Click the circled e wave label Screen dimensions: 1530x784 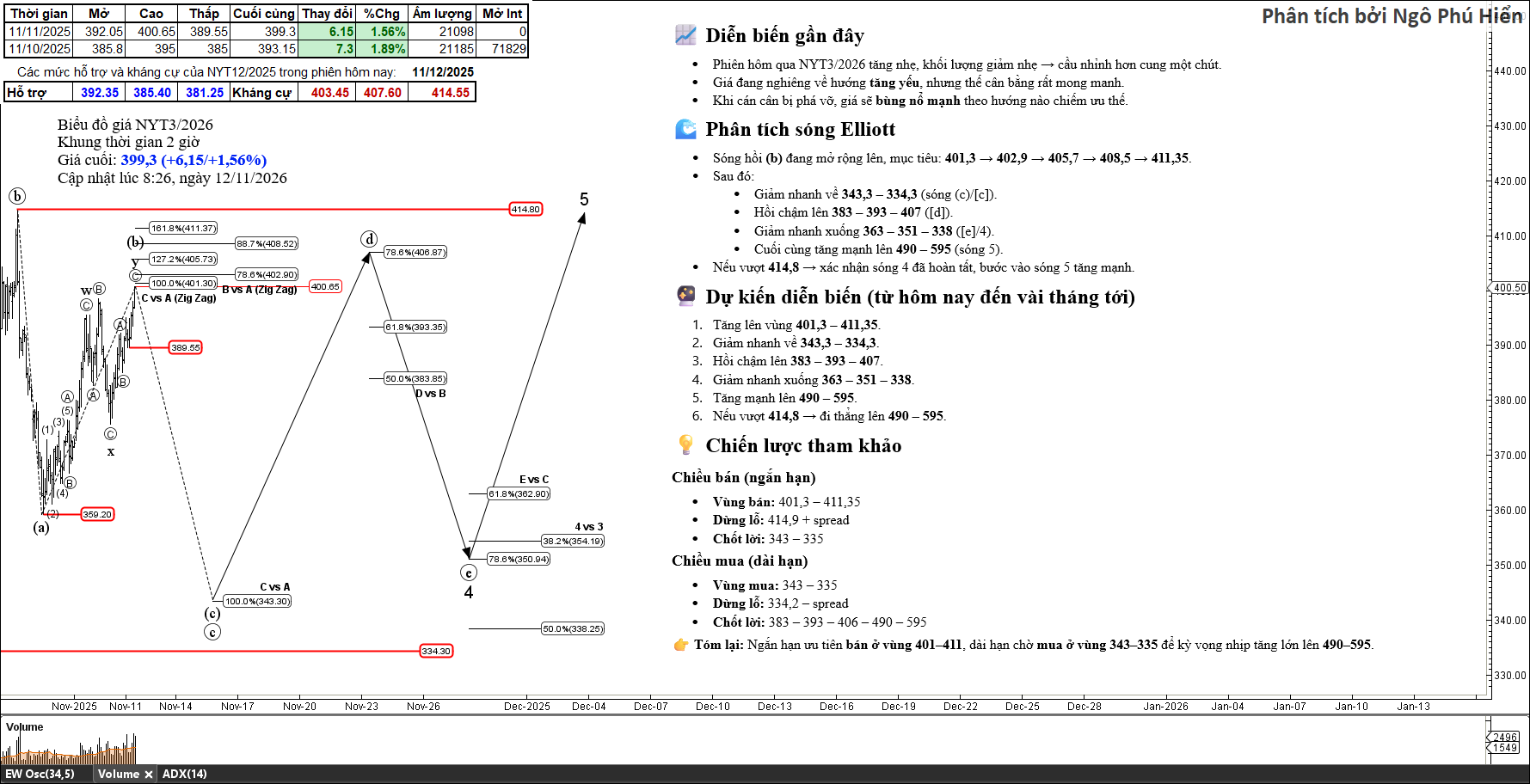469,573
